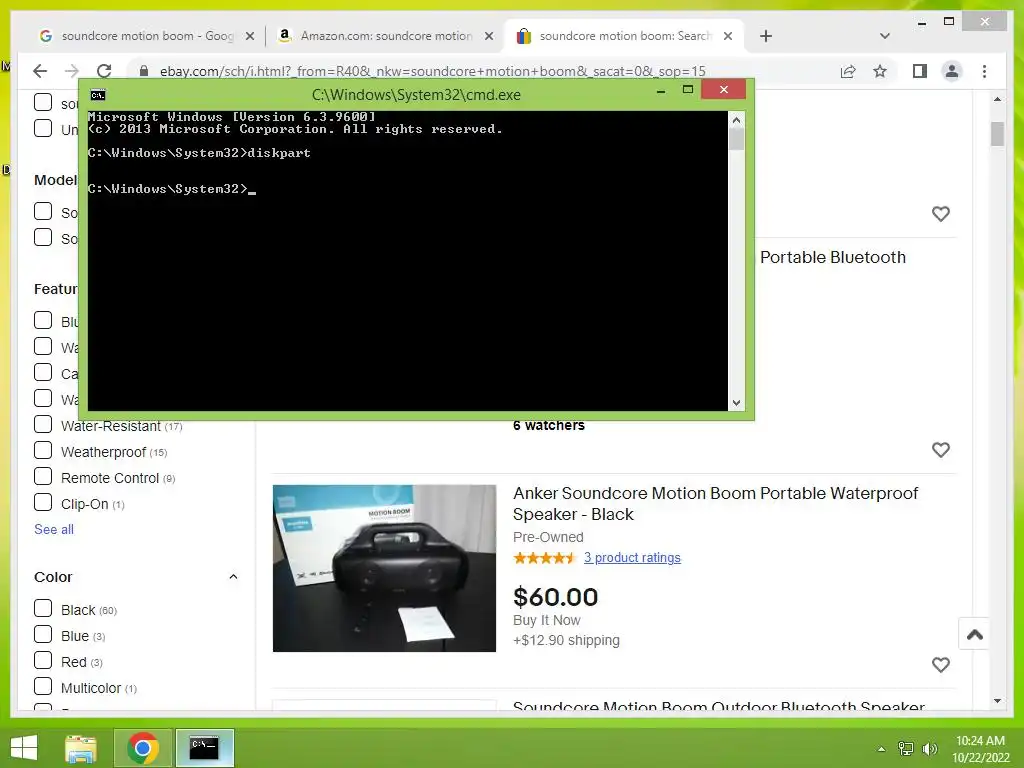The height and width of the screenshot is (768, 1024).
Task: Click cmd window scroll up arrow
Action: pyautogui.click(x=736, y=120)
